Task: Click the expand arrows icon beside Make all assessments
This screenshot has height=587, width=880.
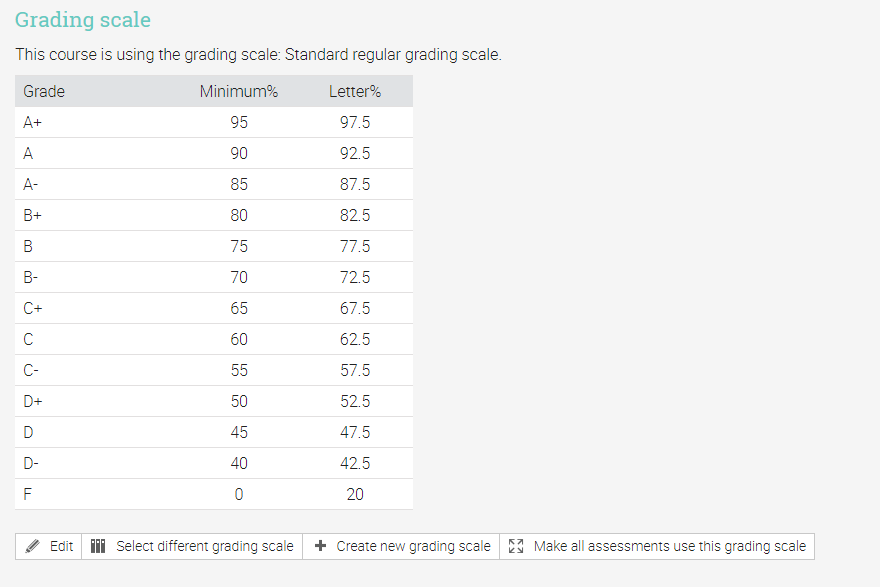Action: [516, 546]
